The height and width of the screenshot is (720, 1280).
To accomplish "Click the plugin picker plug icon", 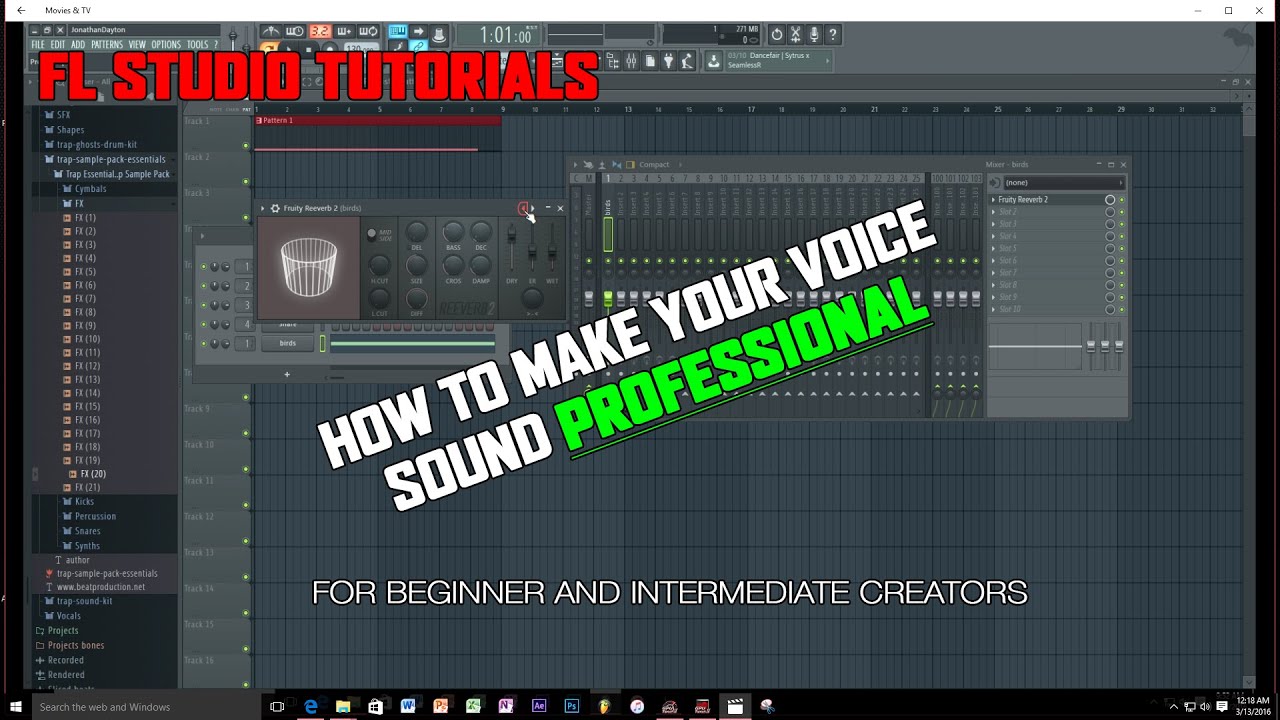I will click(669, 61).
